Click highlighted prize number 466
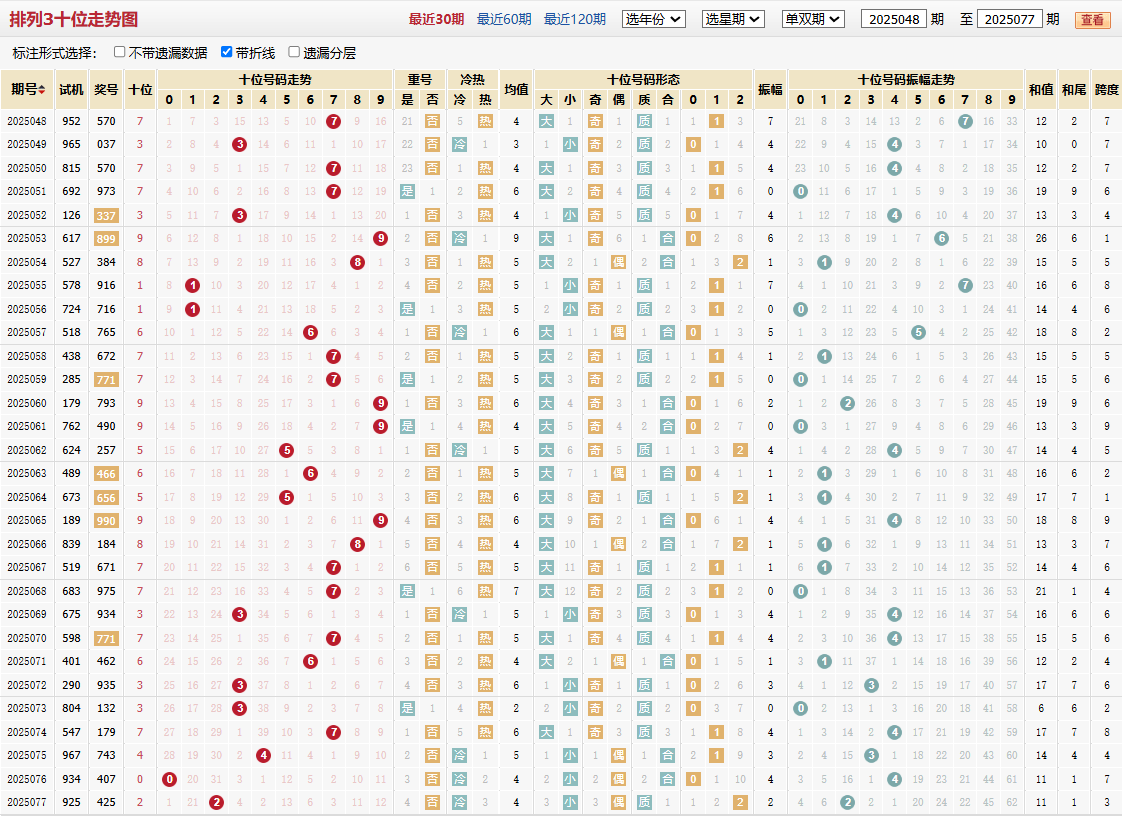This screenshot has height=816, width=1122. [106, 474]
